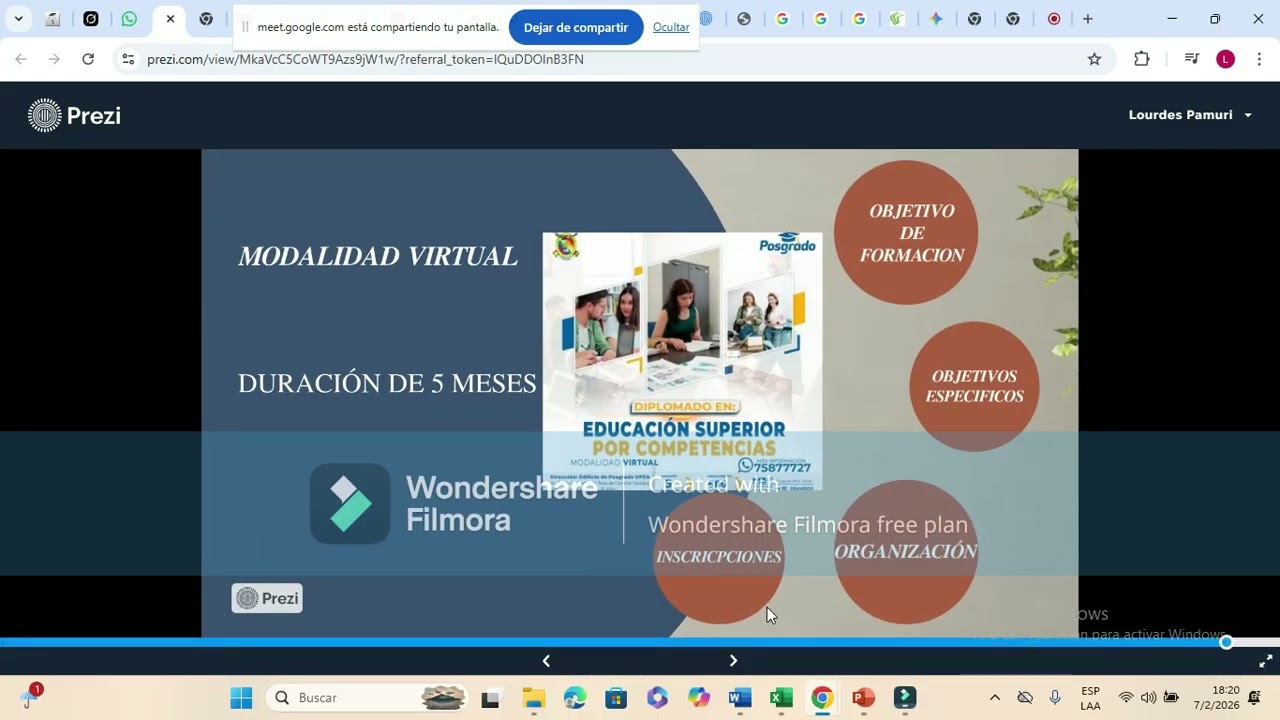The width and height of the screenshot is (1280, 720).
Task: Open the INSCRIPCIONES topic circle
Action: pyautogui.click(x=719, y=556)
